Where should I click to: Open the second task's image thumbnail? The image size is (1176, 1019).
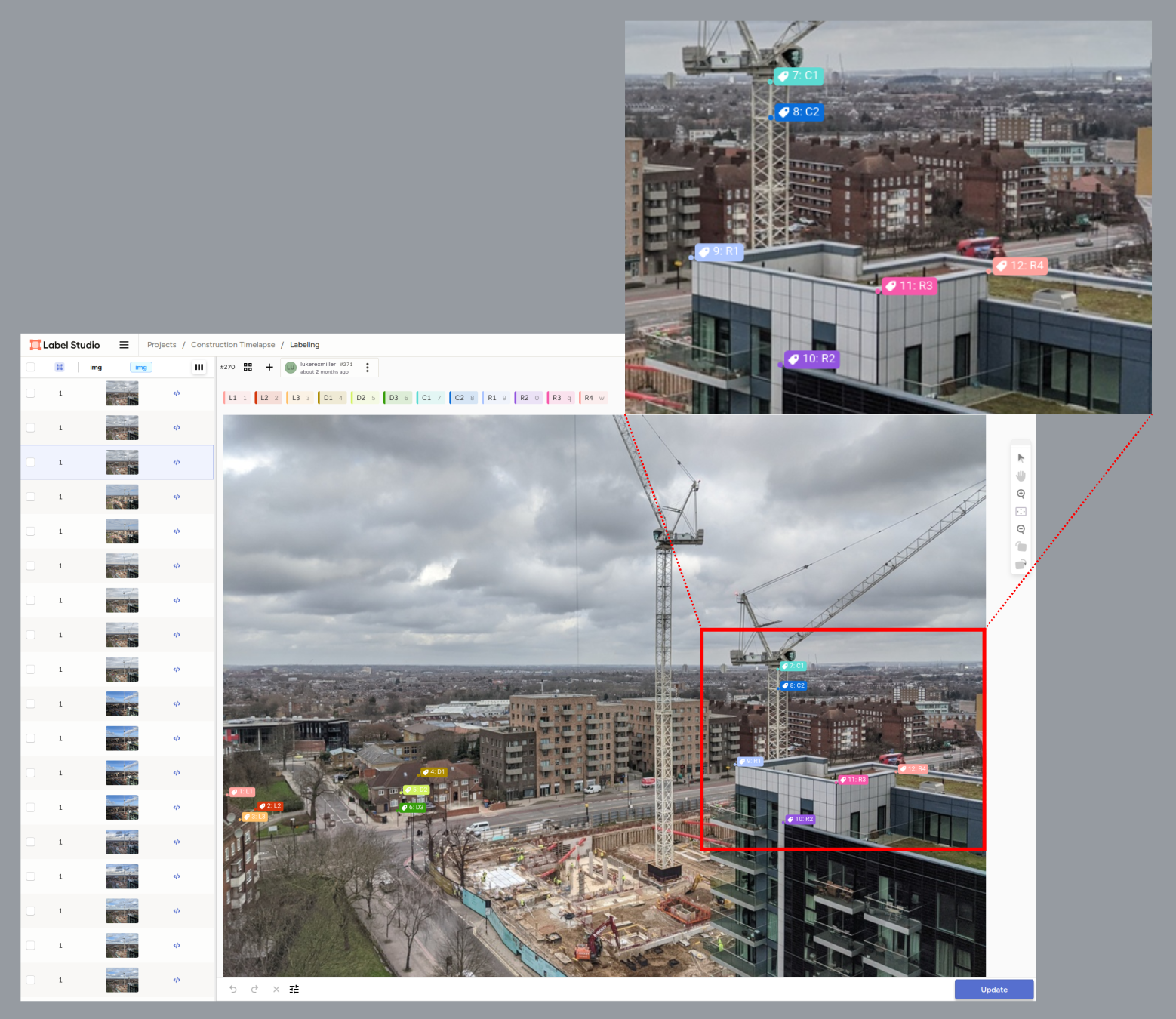pos(122,428)
